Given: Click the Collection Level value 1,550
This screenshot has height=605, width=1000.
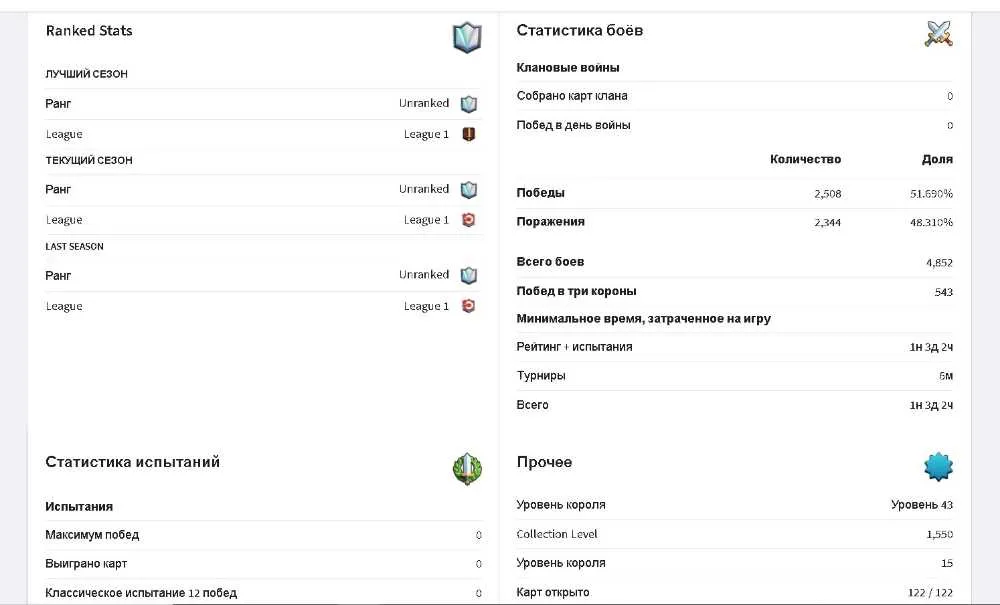Looking at the screenshot, I should pos(939,534).
